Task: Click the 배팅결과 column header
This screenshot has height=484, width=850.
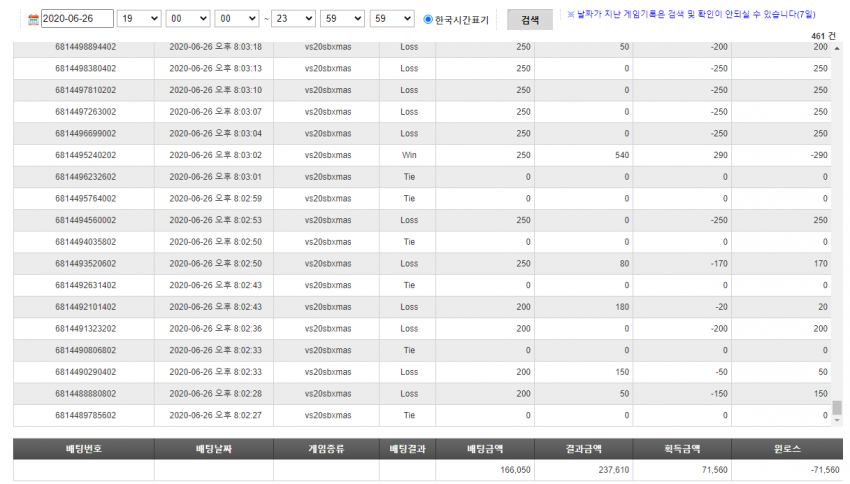Action: tap(408, 449)
